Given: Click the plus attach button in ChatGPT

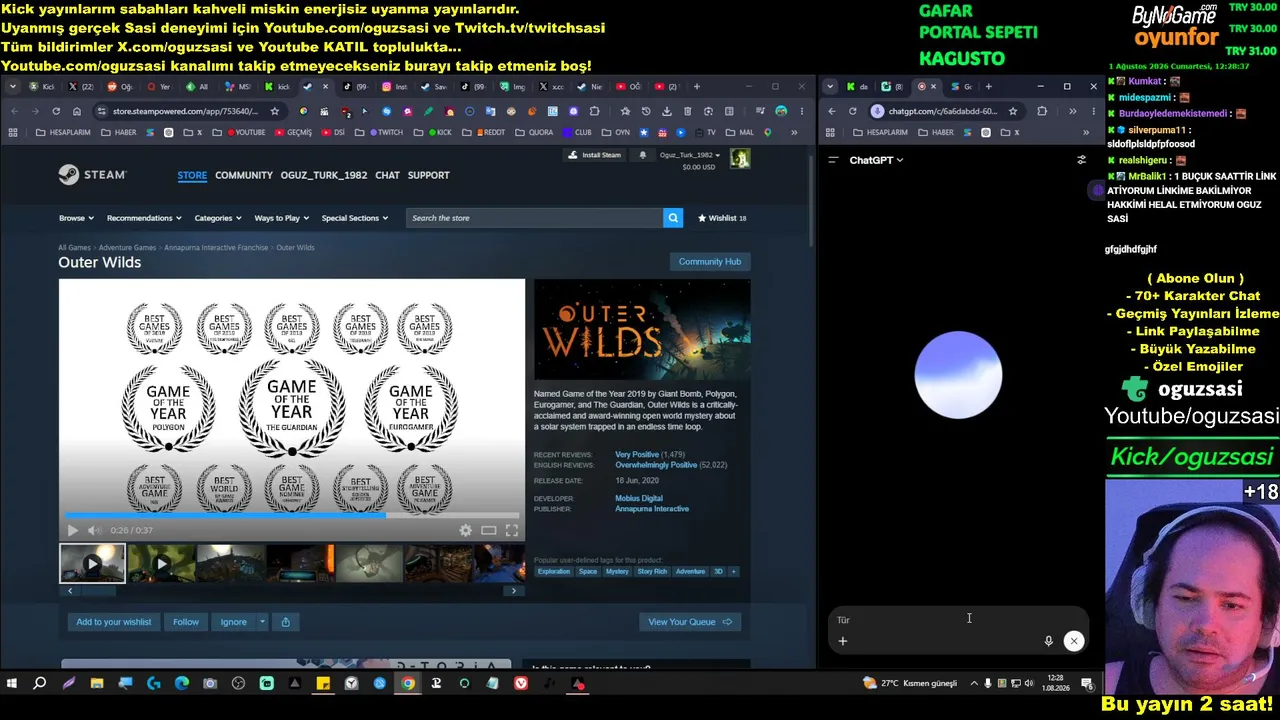Looking at the screenshot, I should [x=843, y=641].
